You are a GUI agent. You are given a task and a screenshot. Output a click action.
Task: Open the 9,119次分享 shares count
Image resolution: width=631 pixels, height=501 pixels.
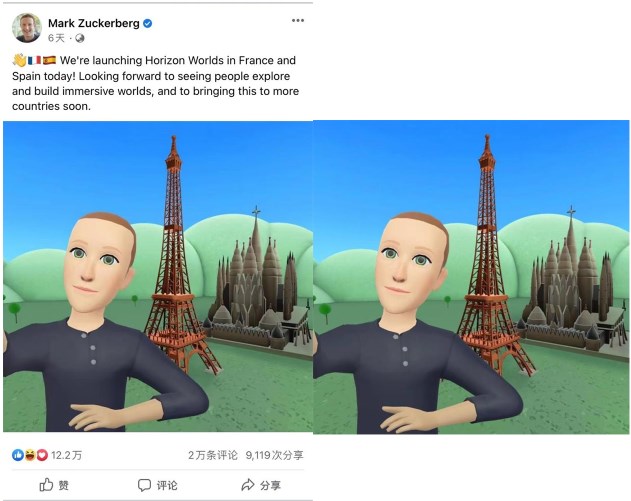click(x=274, y=455)
